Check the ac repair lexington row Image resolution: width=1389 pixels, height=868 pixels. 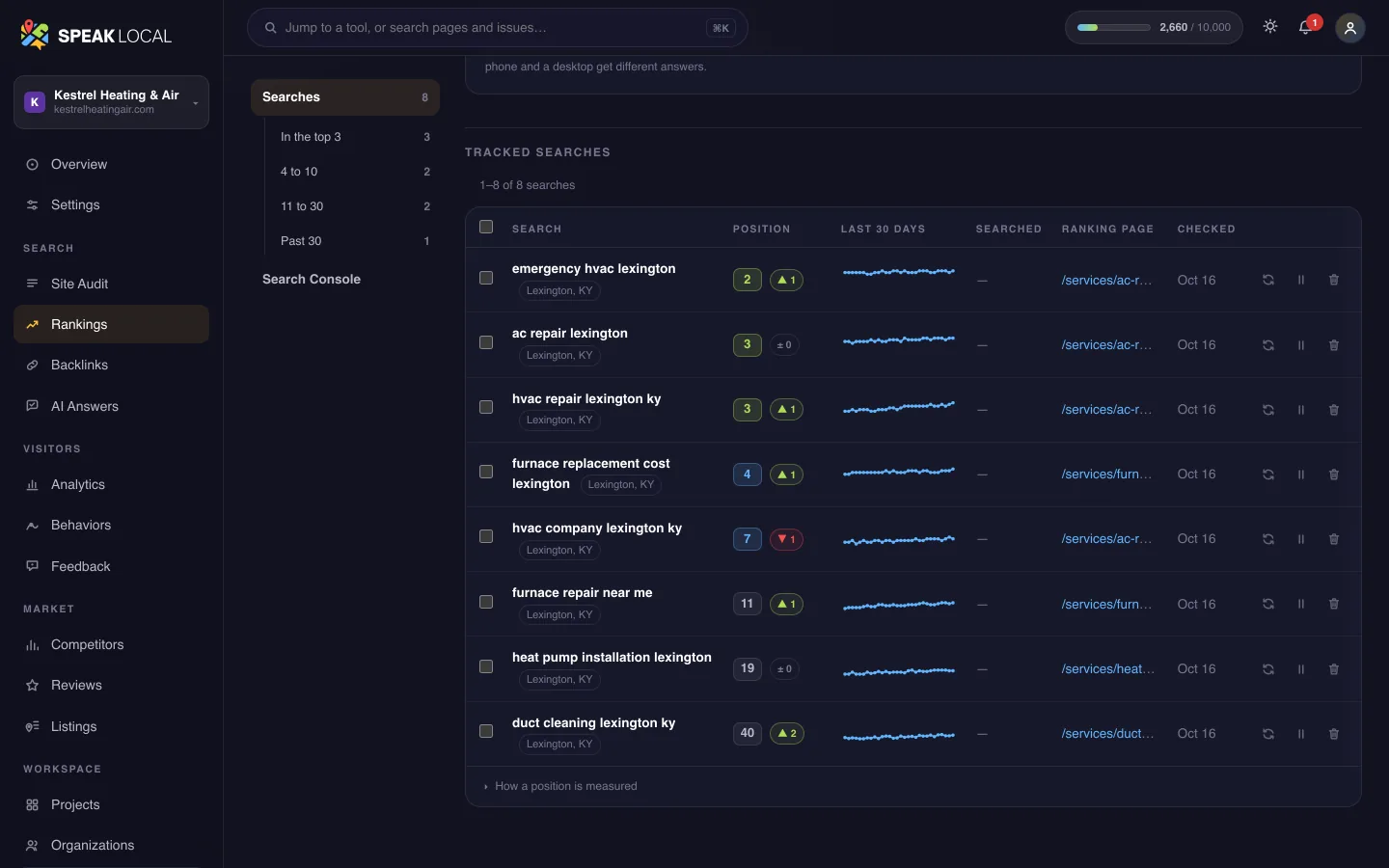(486, 342)
